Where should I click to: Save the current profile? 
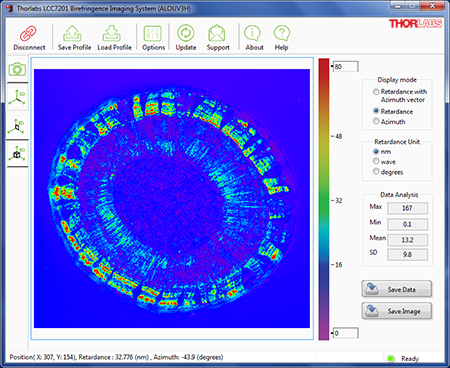pos(74,38)
